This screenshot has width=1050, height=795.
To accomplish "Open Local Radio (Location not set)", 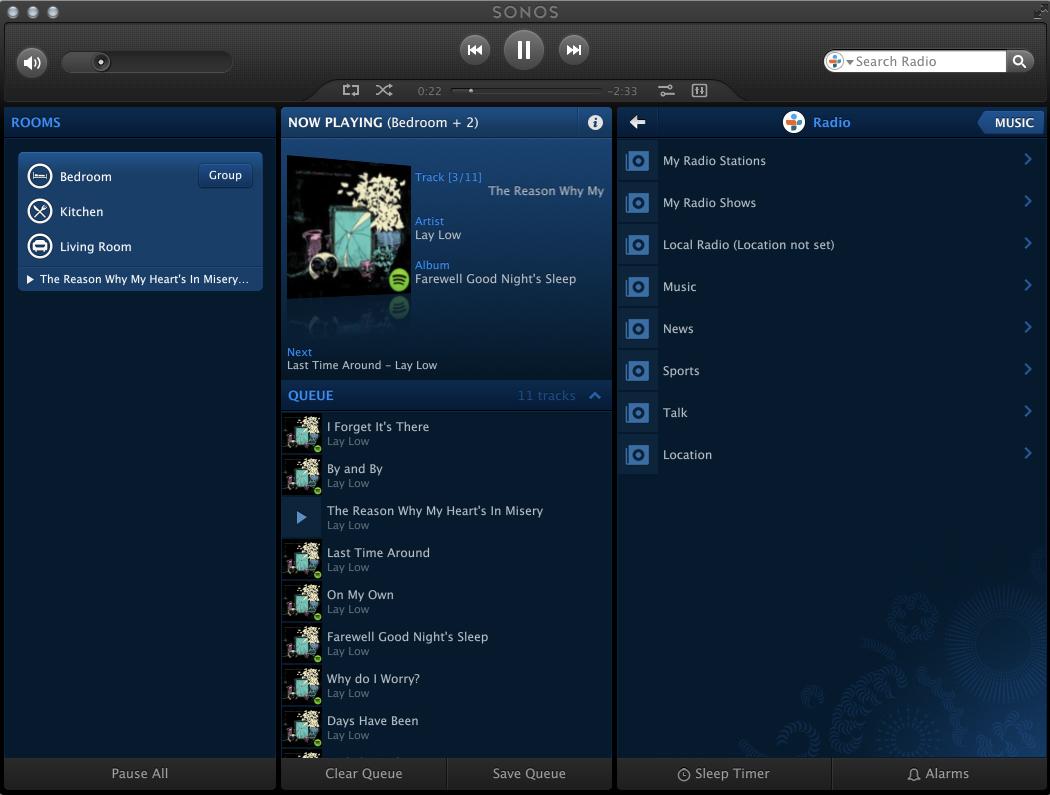I will [830, 245].
